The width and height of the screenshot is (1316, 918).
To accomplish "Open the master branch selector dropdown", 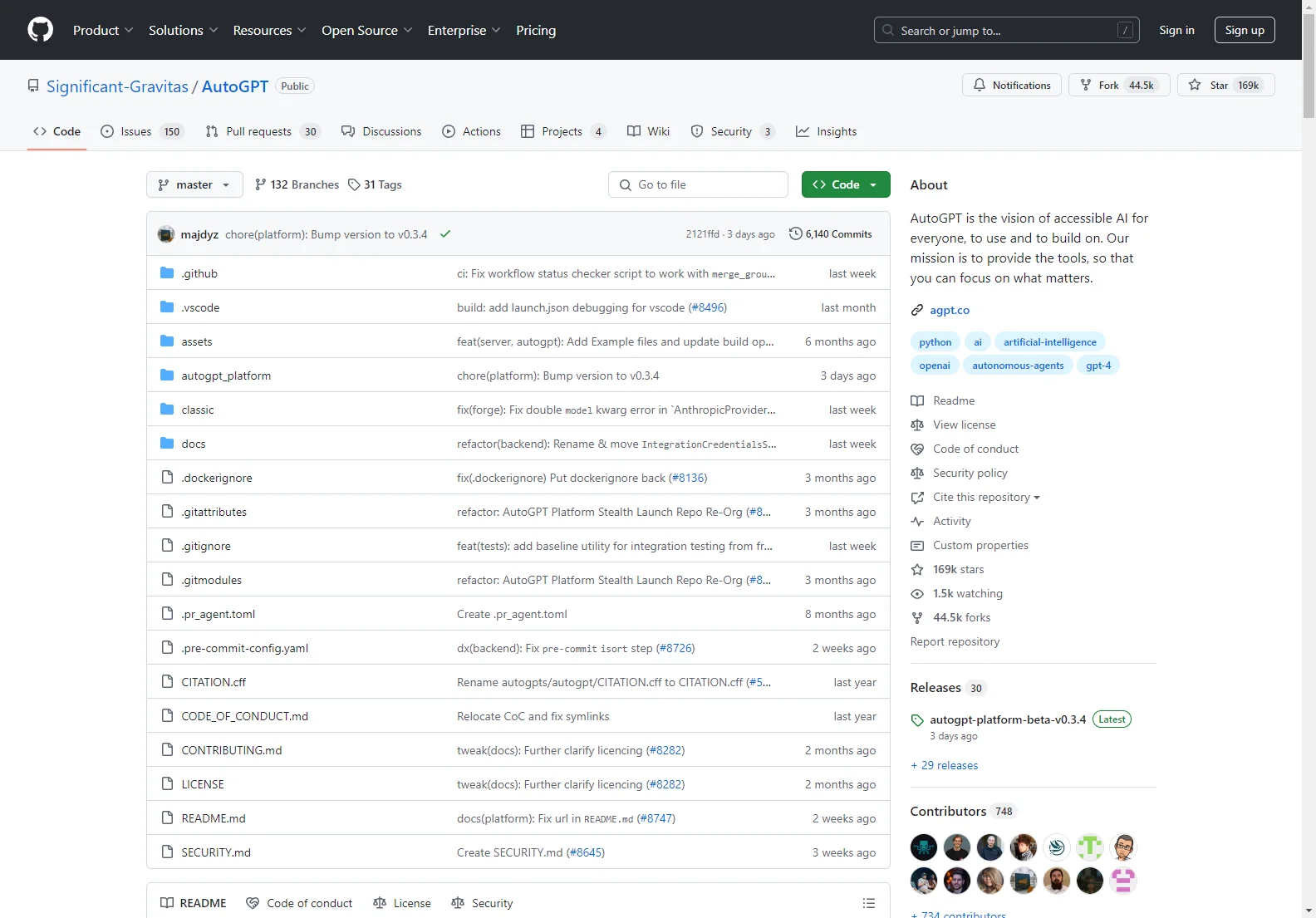I will click(194, 184).
